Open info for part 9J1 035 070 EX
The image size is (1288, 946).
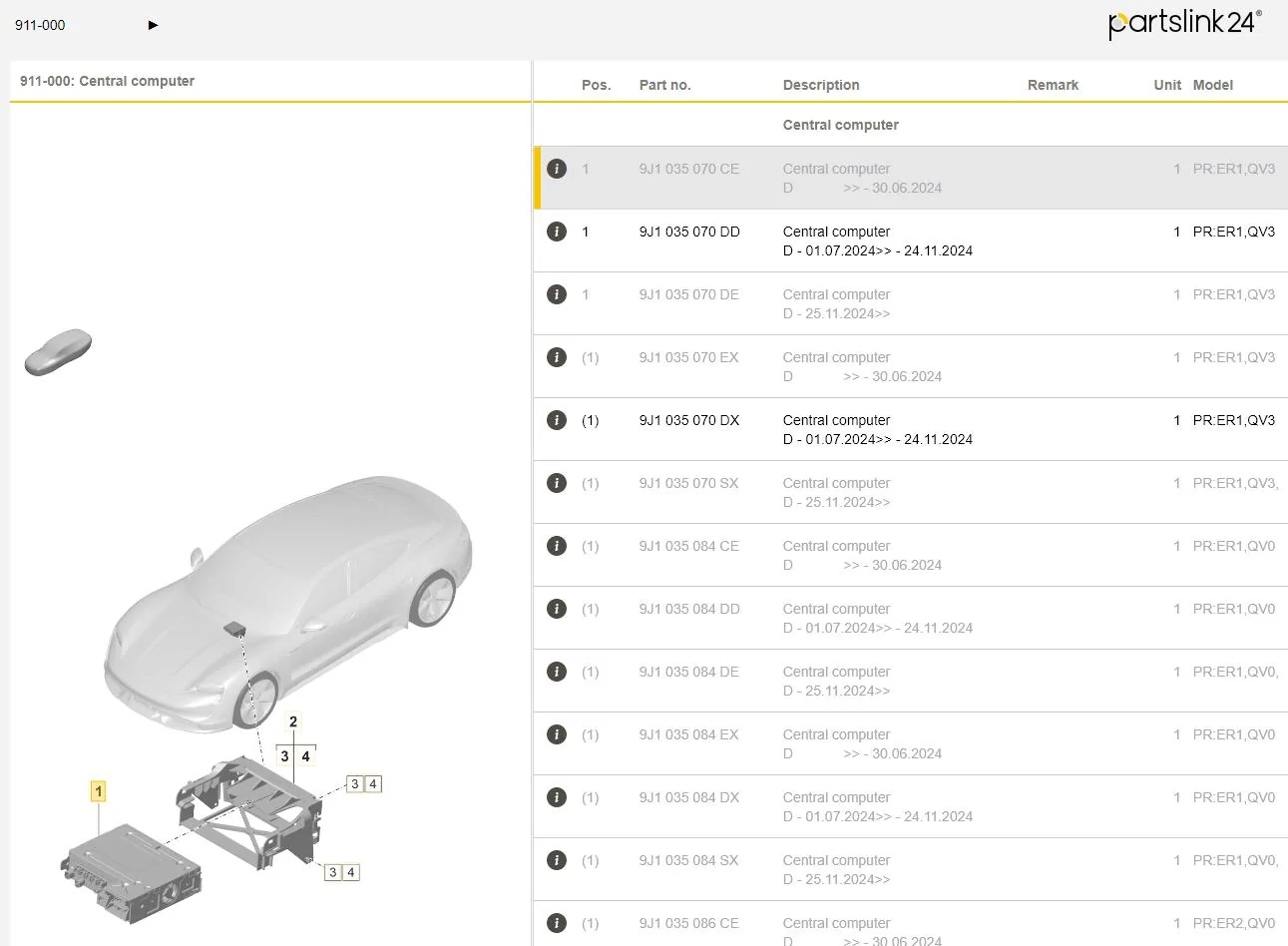click(557, 357)
